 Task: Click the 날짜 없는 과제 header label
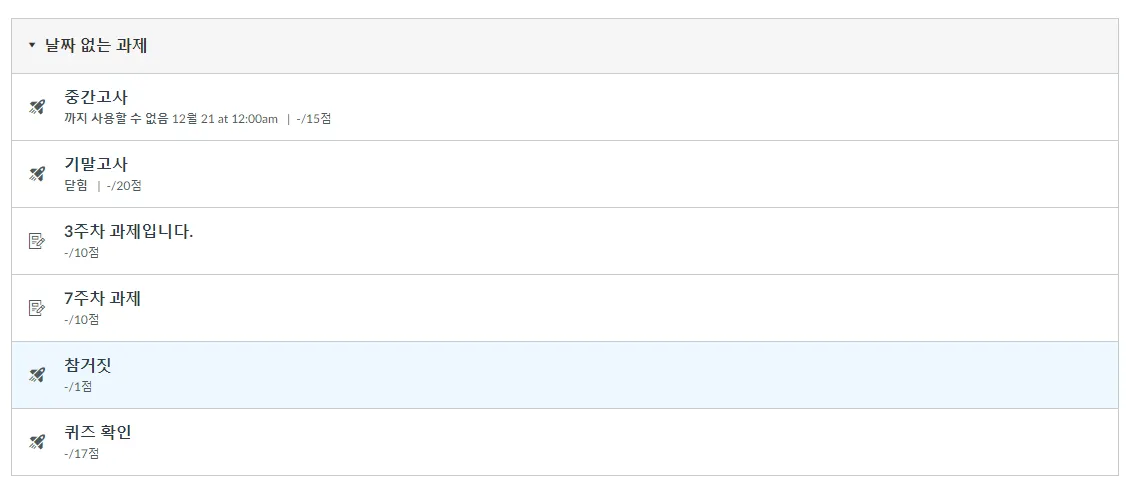click(x=97, y=46)
